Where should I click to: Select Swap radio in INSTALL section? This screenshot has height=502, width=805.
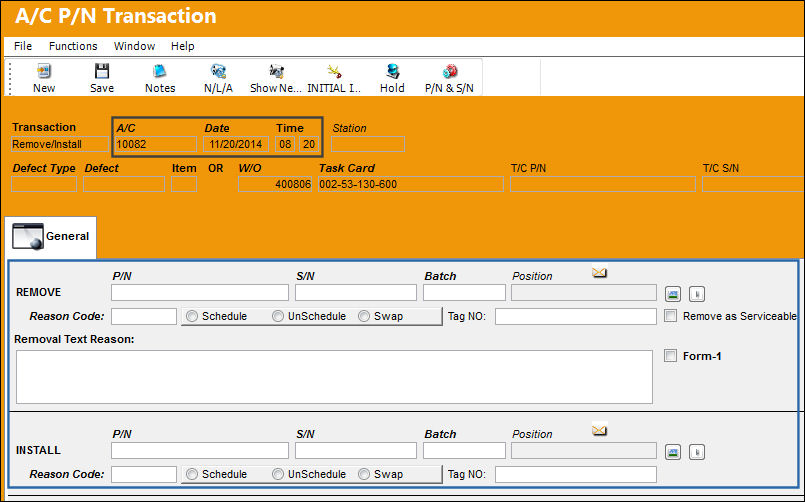[364, 474]
